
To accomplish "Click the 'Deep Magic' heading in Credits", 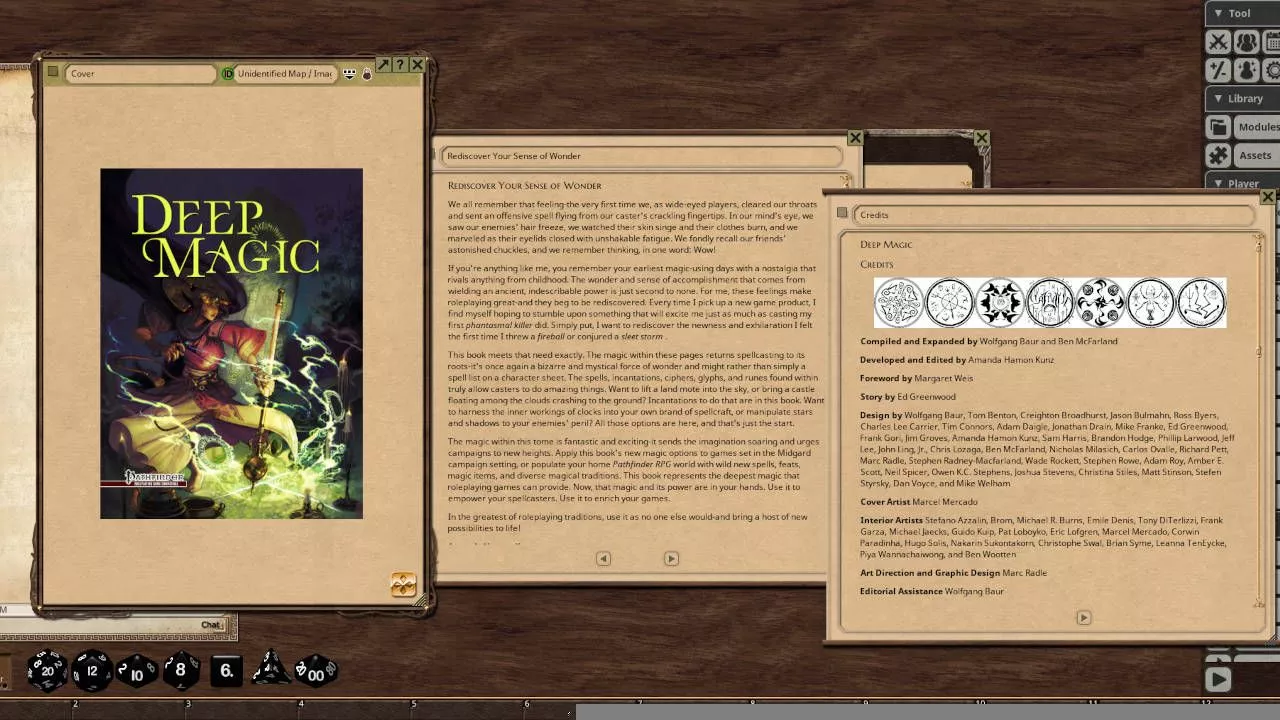I will click(886, 244).
